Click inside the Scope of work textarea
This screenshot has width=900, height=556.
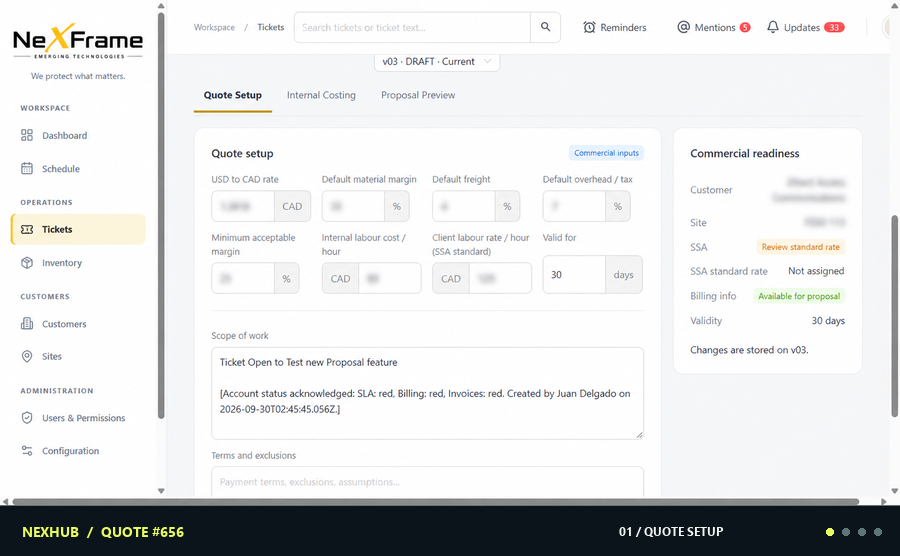tap(427, 393)
